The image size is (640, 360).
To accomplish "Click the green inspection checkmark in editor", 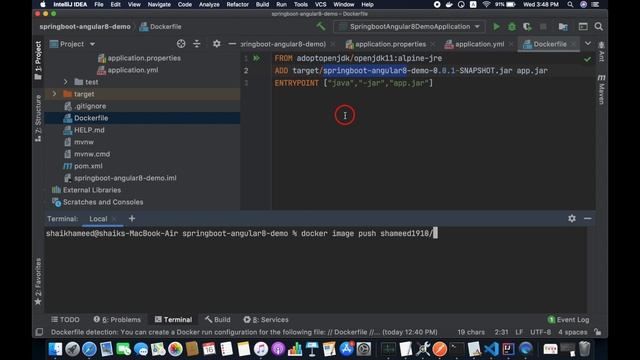I will [587, 59].
